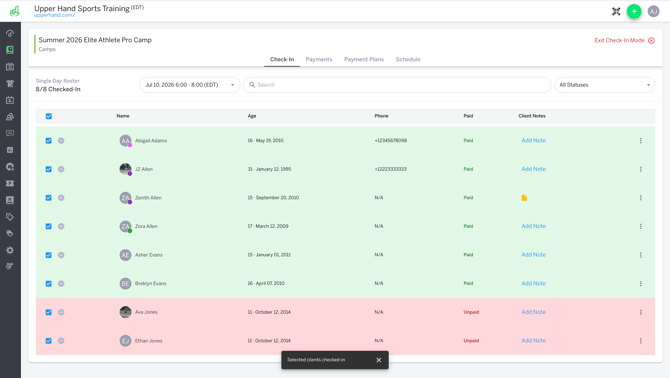Dismiss the checked-in notification toast
Image resolution: width=670 pixels, height=378 pixels.
coord(379,360)
